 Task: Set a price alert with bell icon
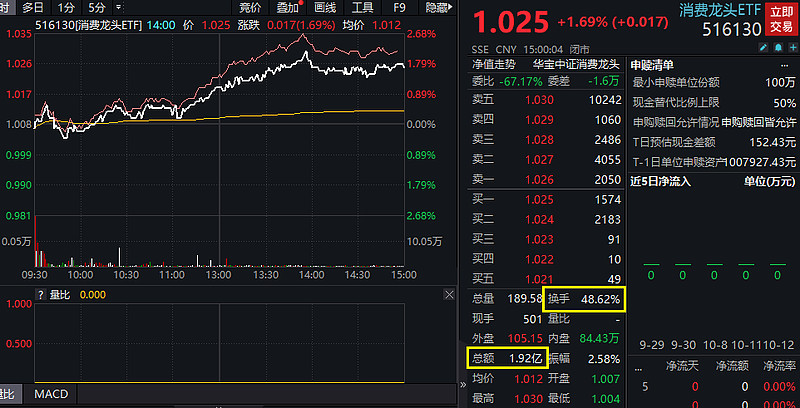pyautogui.click(x=779, y=48)
